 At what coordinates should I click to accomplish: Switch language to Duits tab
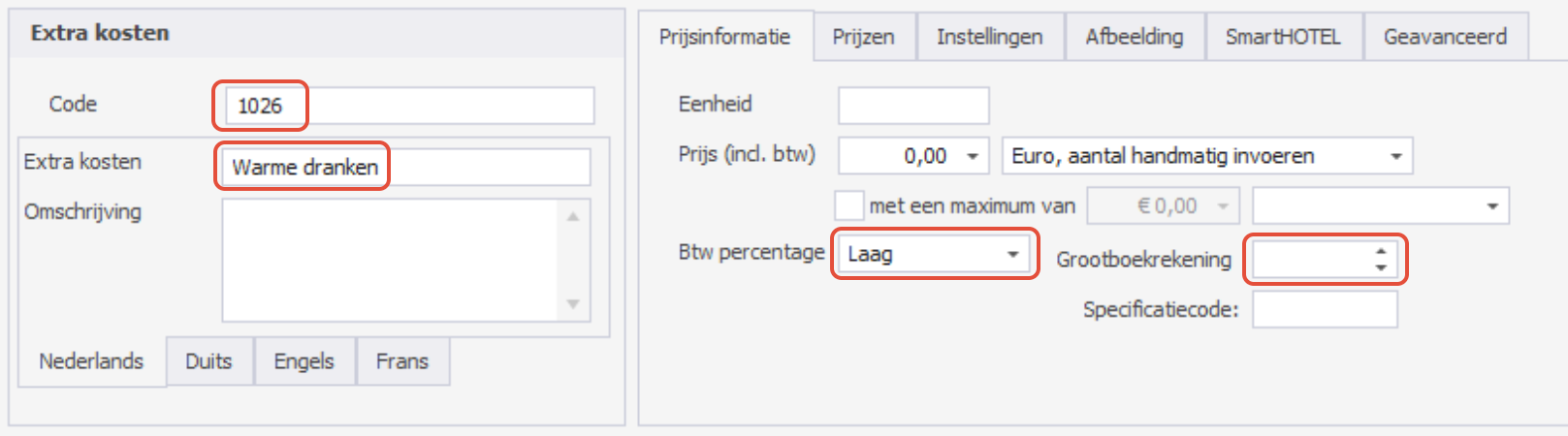(x=208, y=361)
